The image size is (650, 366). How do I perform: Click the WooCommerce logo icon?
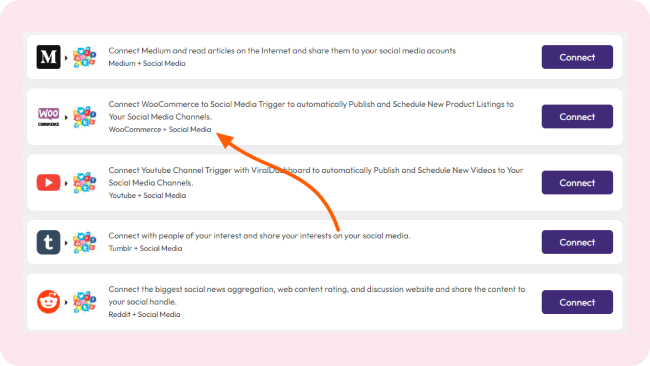pyautogui.click(x=49, y=116)
